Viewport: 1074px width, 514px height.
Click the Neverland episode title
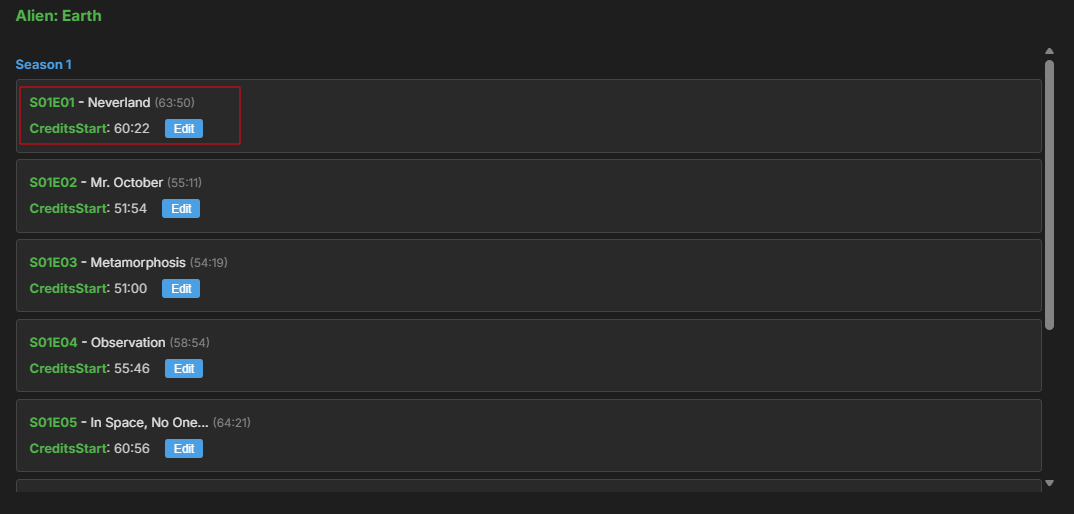click(x=120, y=103)
